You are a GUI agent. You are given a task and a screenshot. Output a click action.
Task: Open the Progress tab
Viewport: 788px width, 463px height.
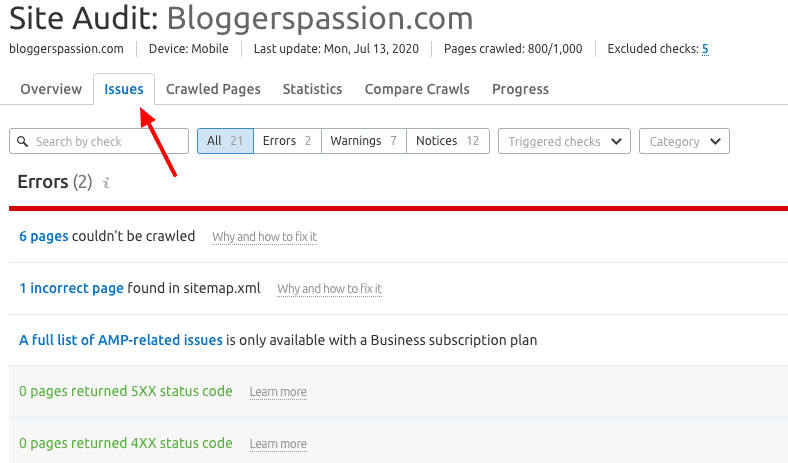tap(520, 89)
